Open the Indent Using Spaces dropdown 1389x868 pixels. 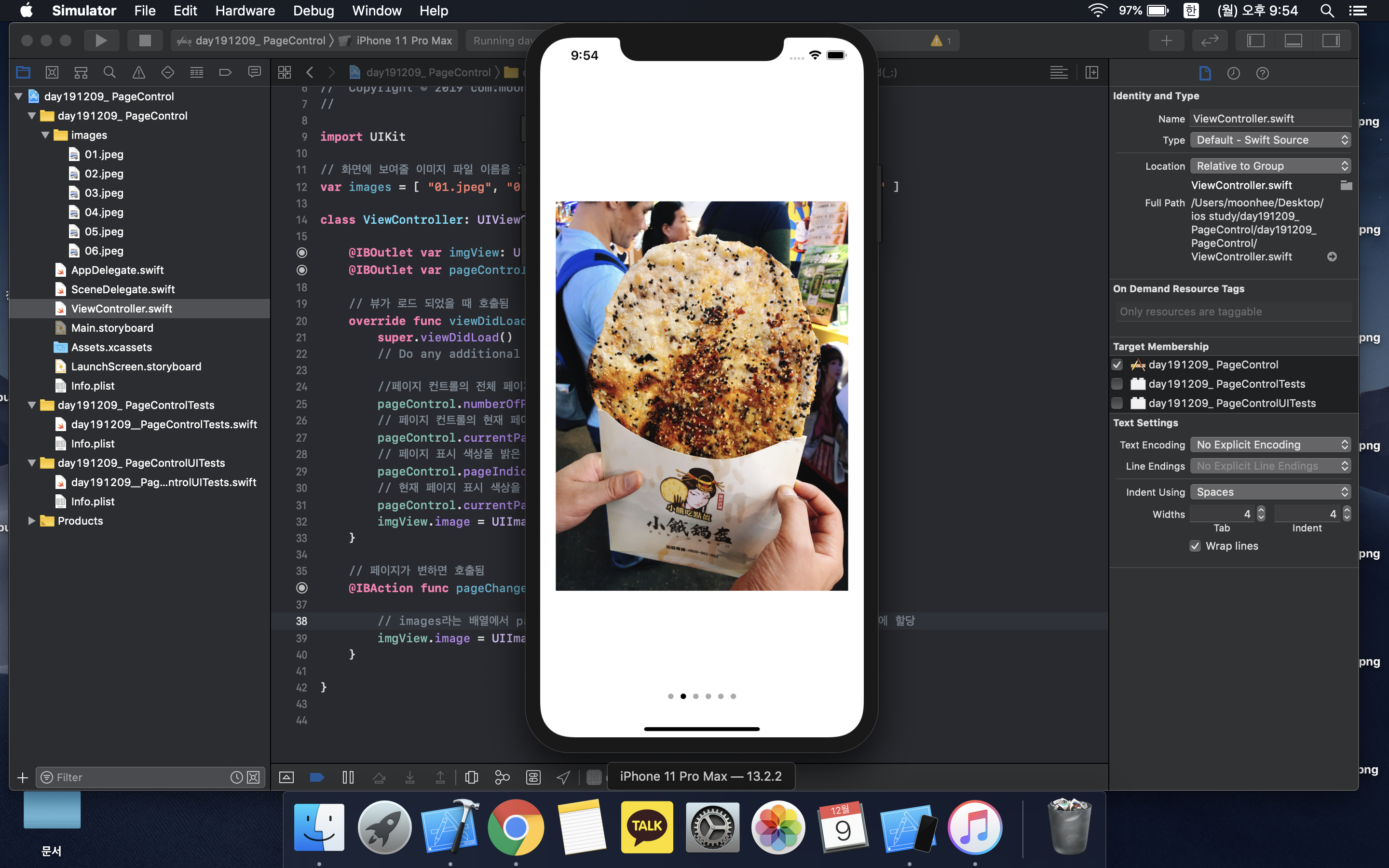pos(1269,492)
